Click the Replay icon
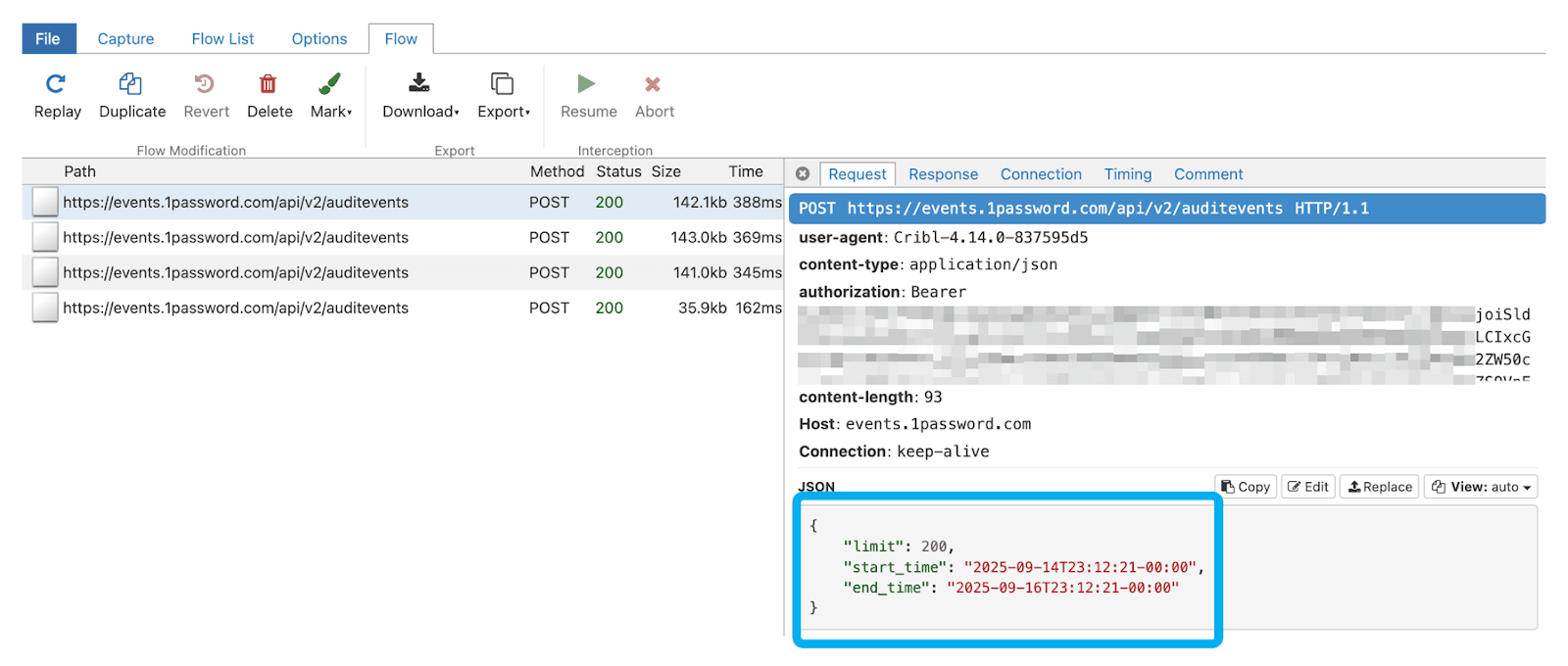1568x666 pixels. (57, 85)
